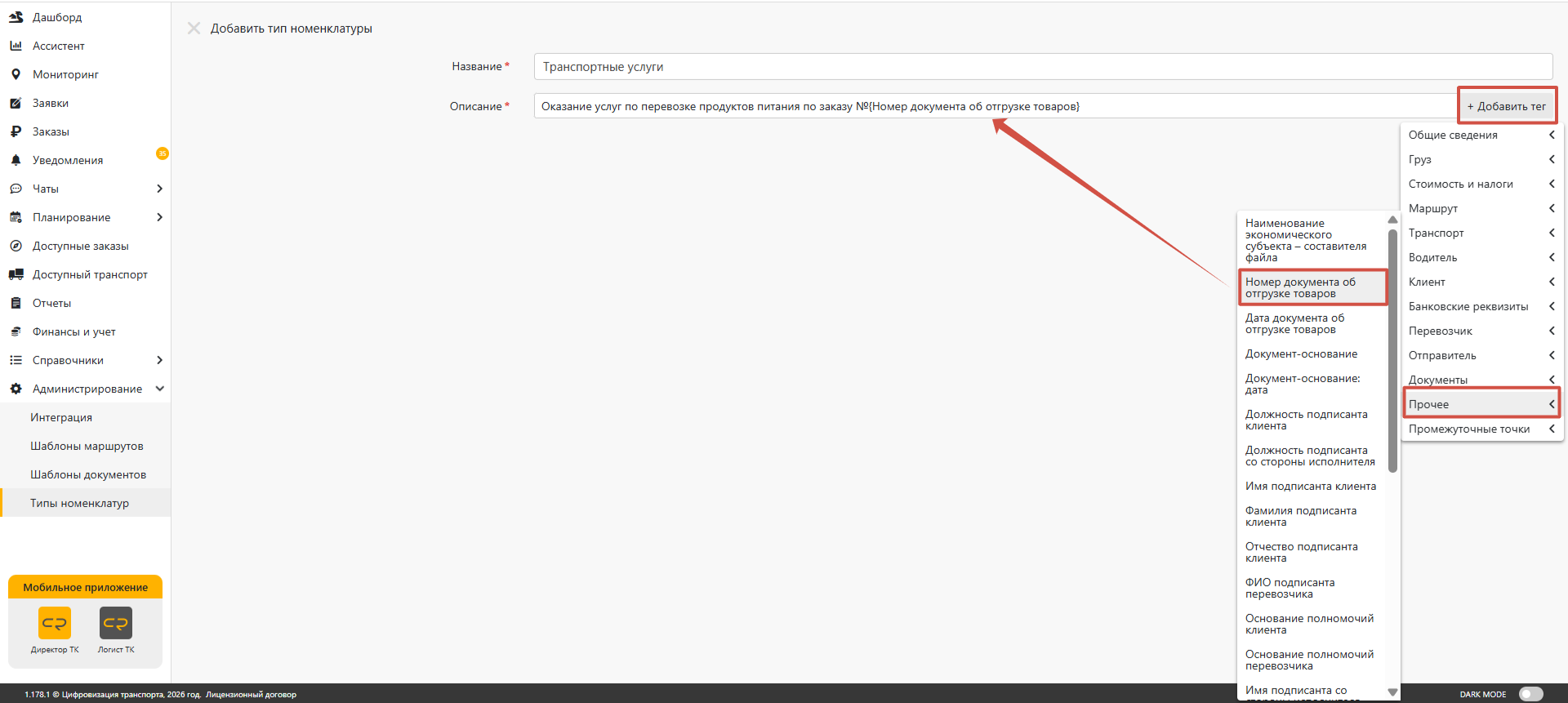Open Шаблоны документов menu item
Viewport: 1568px width, 703px height.
pos(86,474)
